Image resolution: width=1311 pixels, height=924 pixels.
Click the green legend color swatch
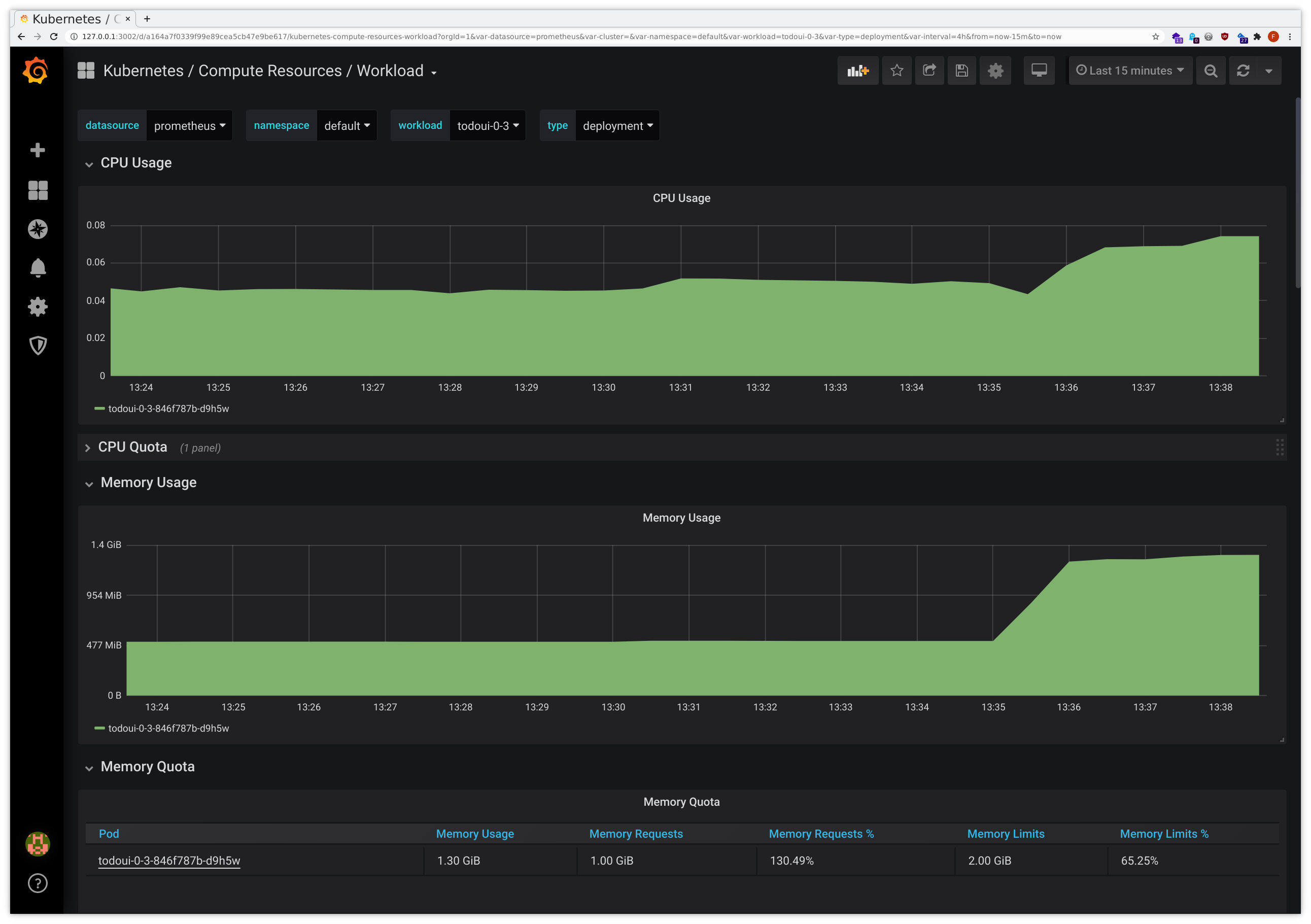click(x=100, y=408)
